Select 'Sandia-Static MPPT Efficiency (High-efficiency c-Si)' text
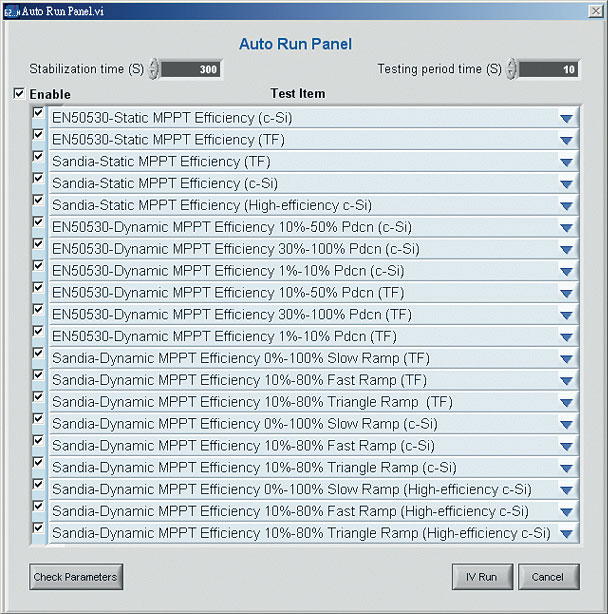Viewport: 608px width, 614px height. tap(212, 205)
